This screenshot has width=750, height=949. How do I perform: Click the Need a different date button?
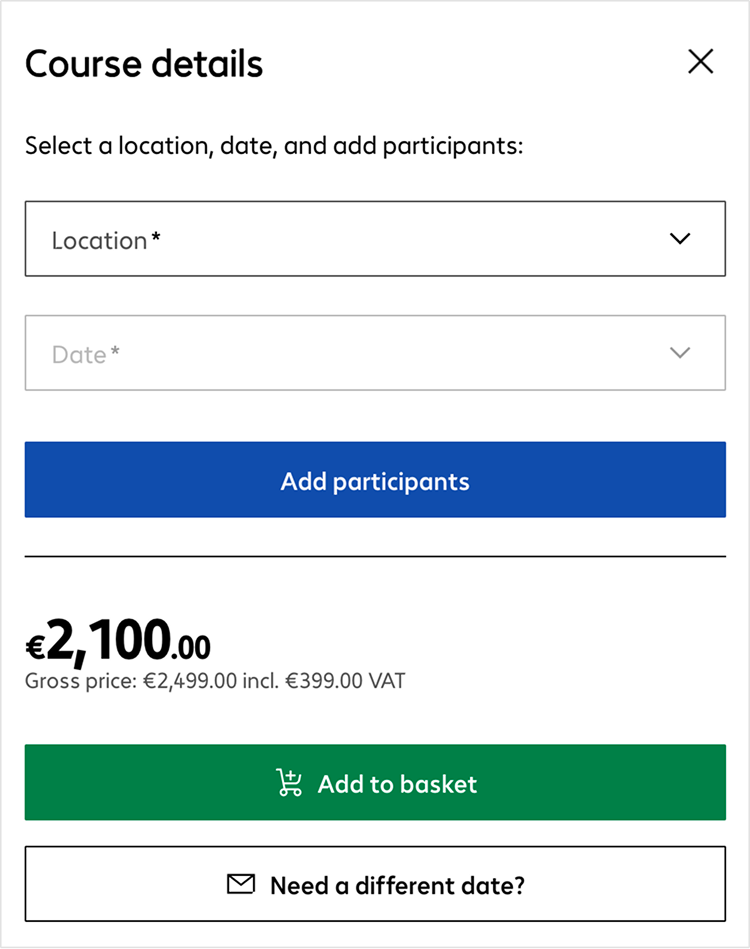point(375,884)
